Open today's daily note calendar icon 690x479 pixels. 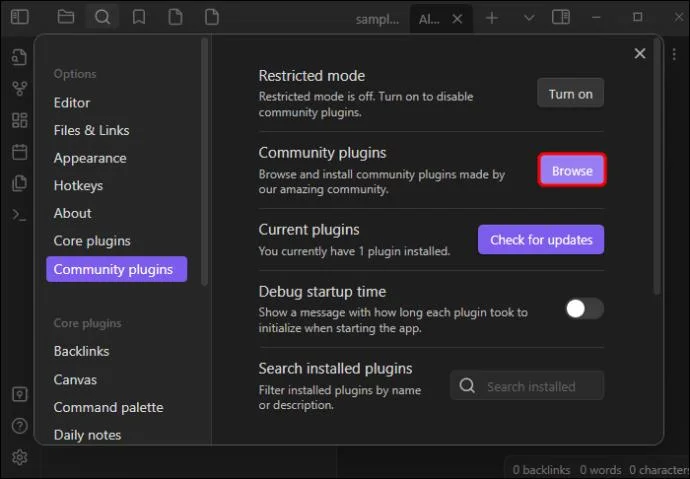[x=20, y=152]
